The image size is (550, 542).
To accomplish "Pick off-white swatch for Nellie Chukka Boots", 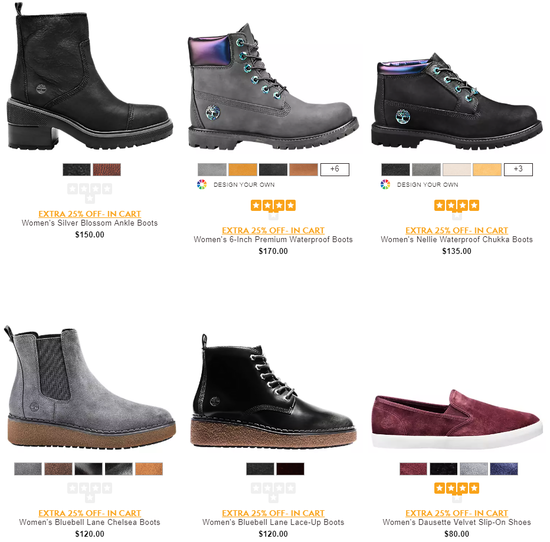I will click(457, 169).
